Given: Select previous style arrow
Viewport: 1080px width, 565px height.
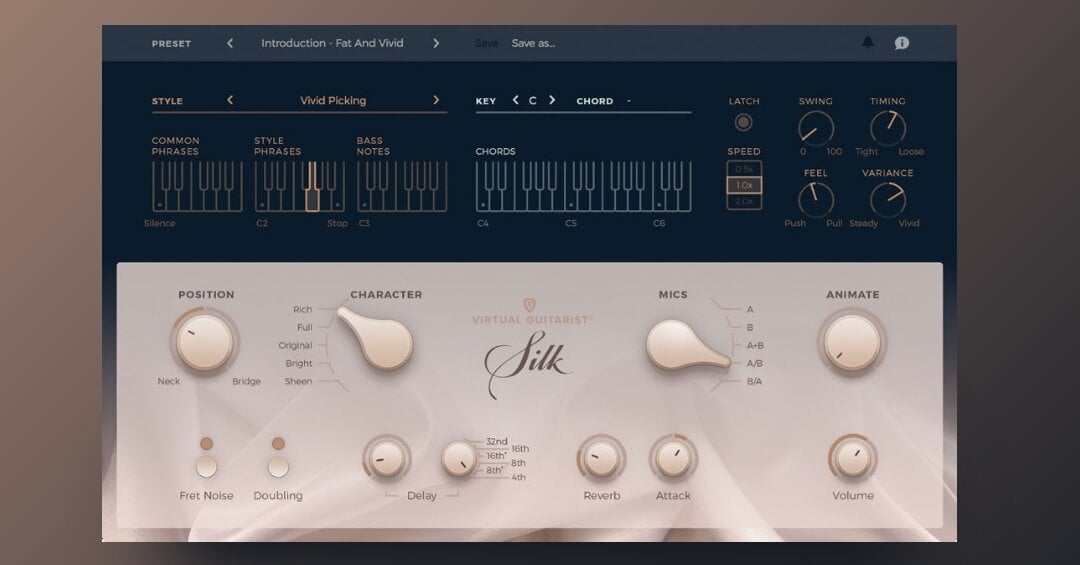Looking at the screenshot, I should coord(230,100).
